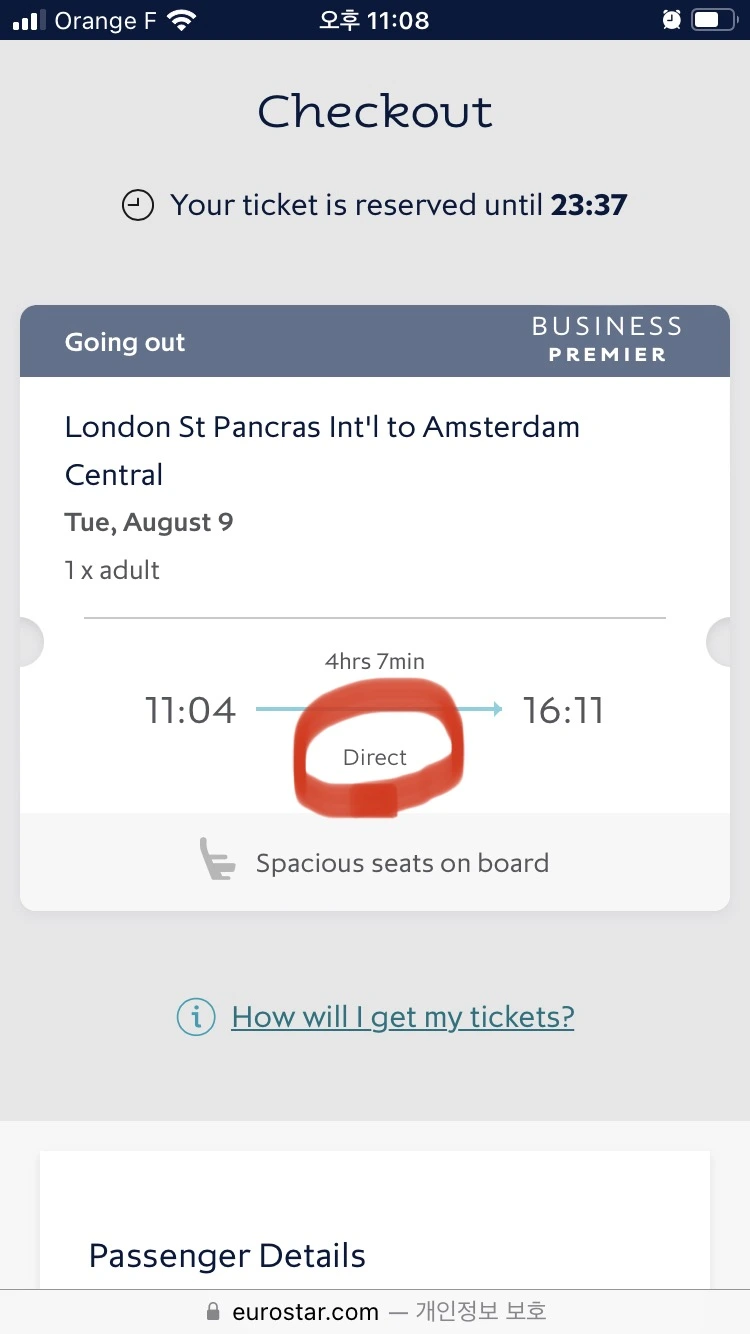
Task: Tap the eurostar.com address bar
Action: point(375,1311)
